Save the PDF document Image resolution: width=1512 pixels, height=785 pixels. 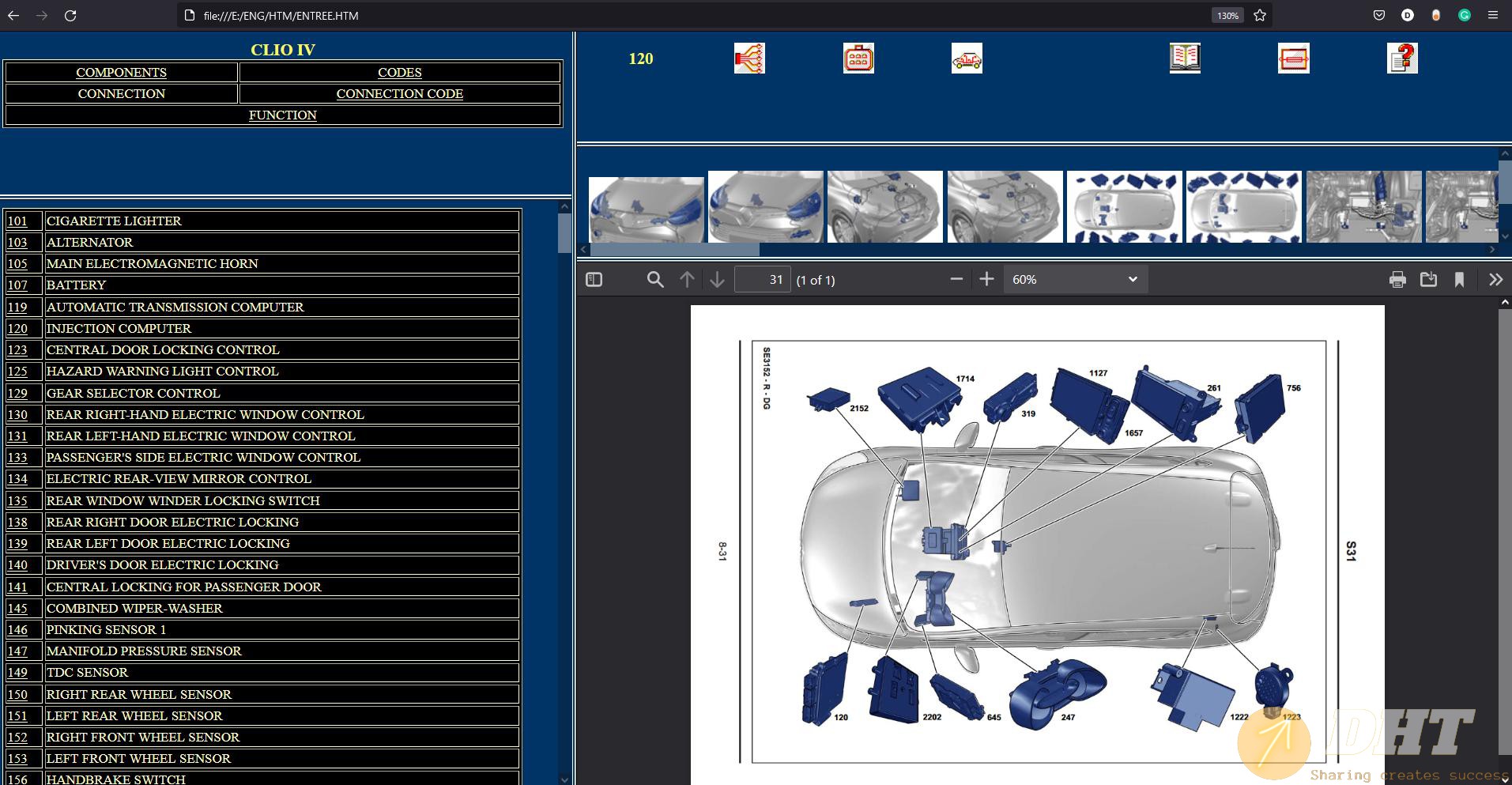click(x=1428, y=280)
